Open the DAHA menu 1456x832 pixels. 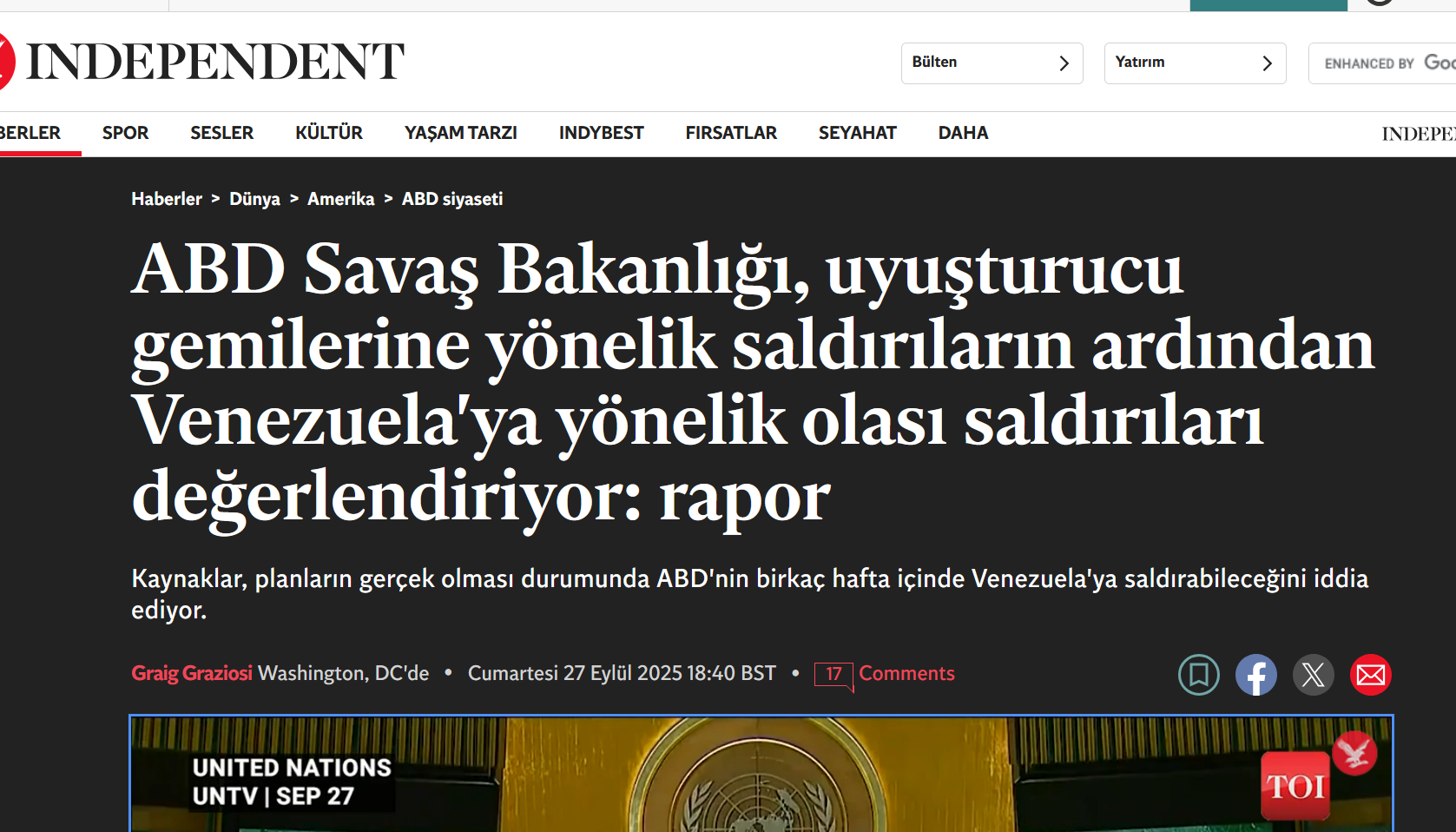[x=963, y=133]
